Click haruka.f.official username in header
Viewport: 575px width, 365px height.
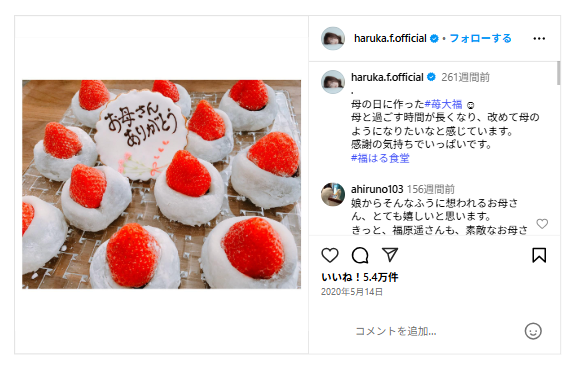(390, 38)
